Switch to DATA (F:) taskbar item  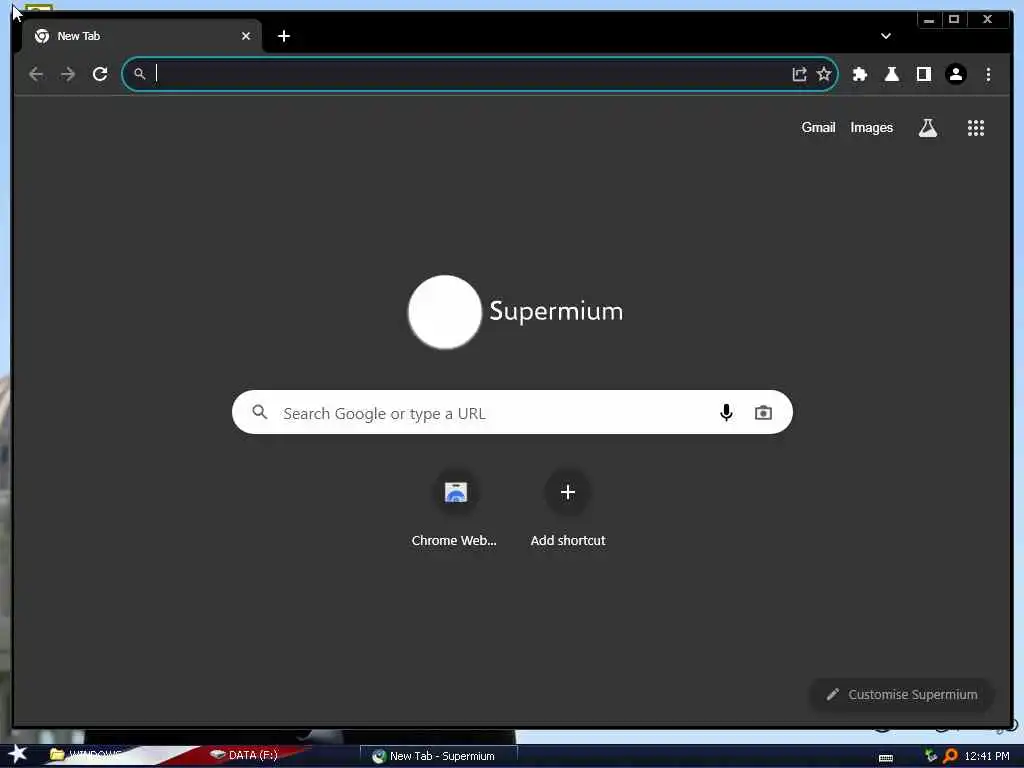245,755
